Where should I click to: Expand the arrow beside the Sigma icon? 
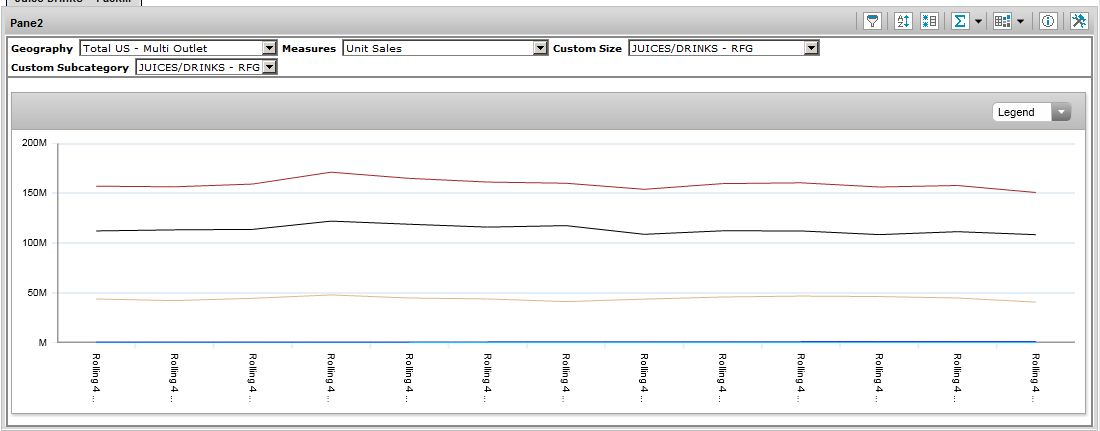pos(978,21)
